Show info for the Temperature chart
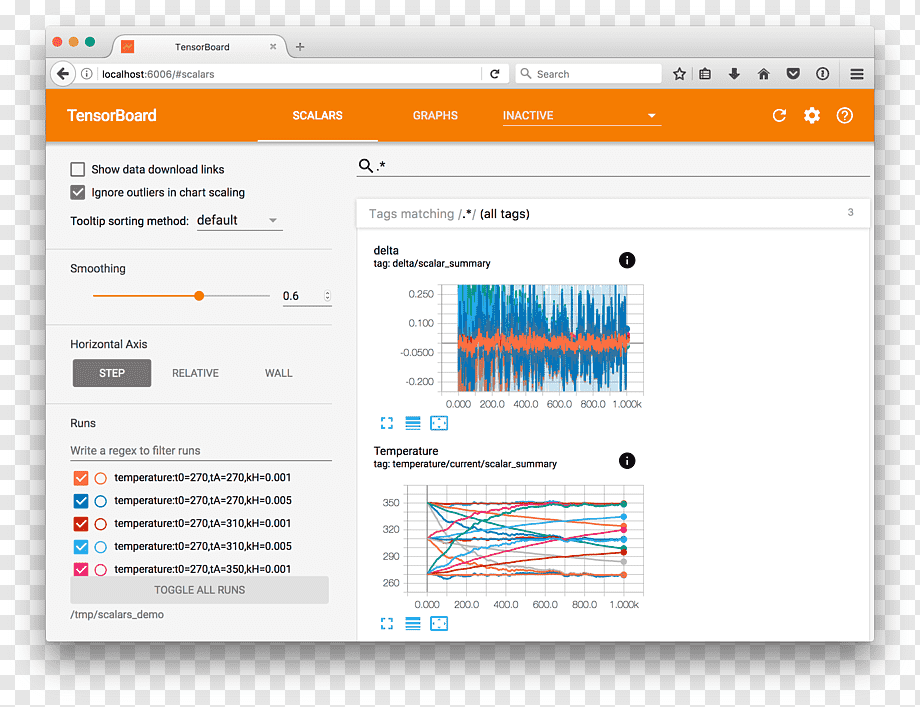Viewport: 920px width, 707px height. (627, 461)
